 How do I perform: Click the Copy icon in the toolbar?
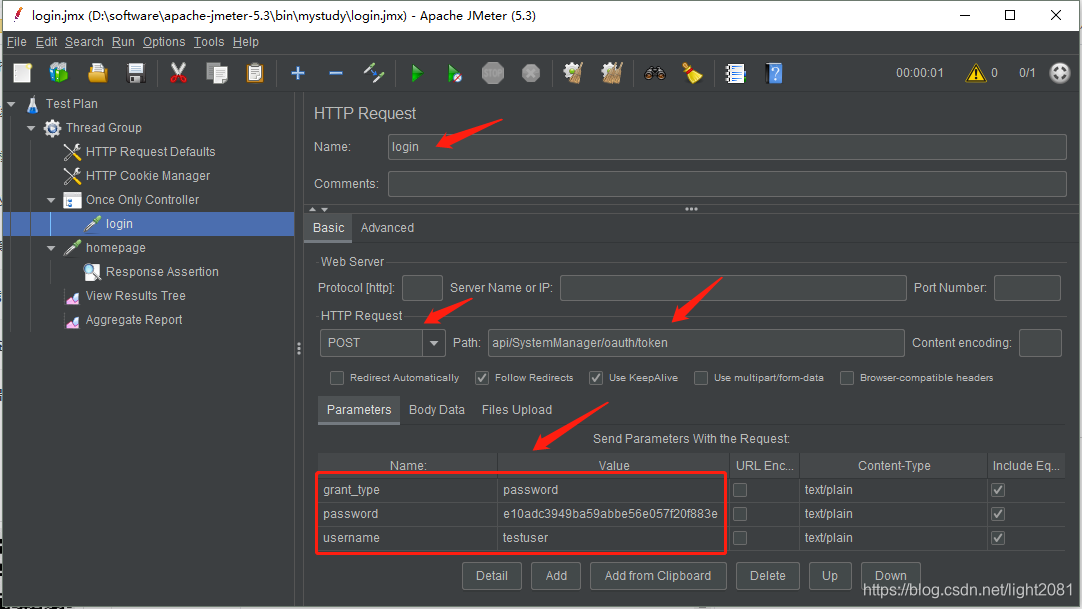point(217,73)
